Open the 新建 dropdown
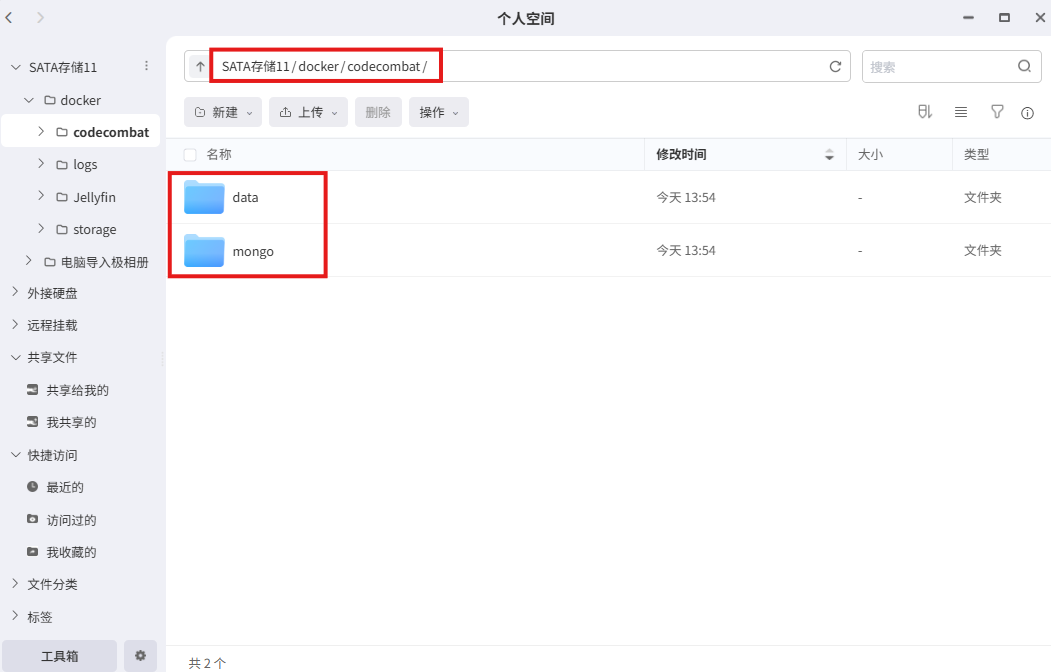The image size is (1051, 672). coord(223,112)
